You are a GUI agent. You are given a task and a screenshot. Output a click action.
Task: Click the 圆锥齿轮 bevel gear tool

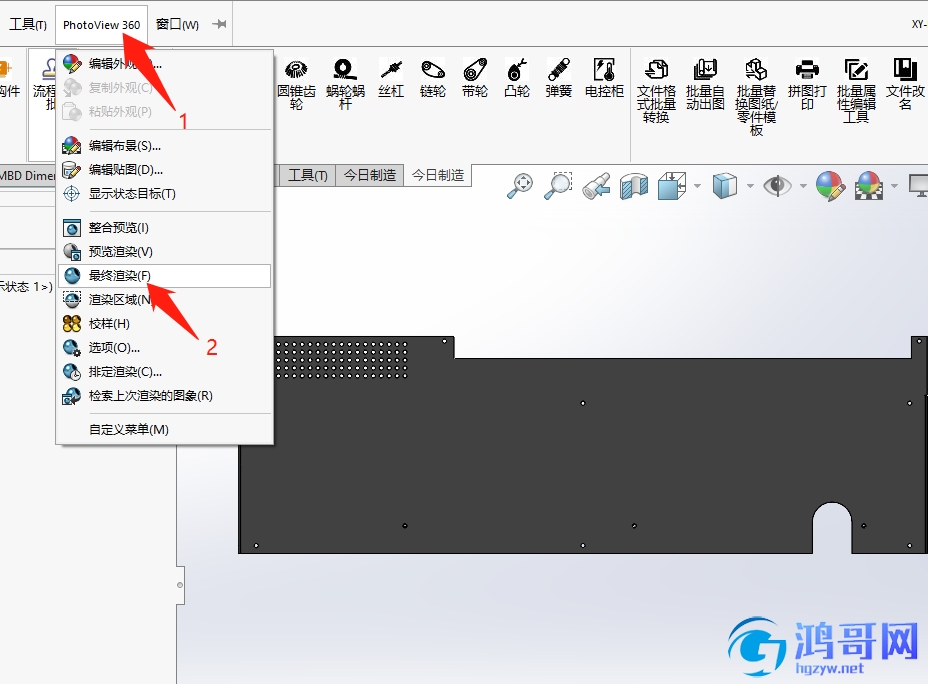pyautogui.click(x=297, y=84)
